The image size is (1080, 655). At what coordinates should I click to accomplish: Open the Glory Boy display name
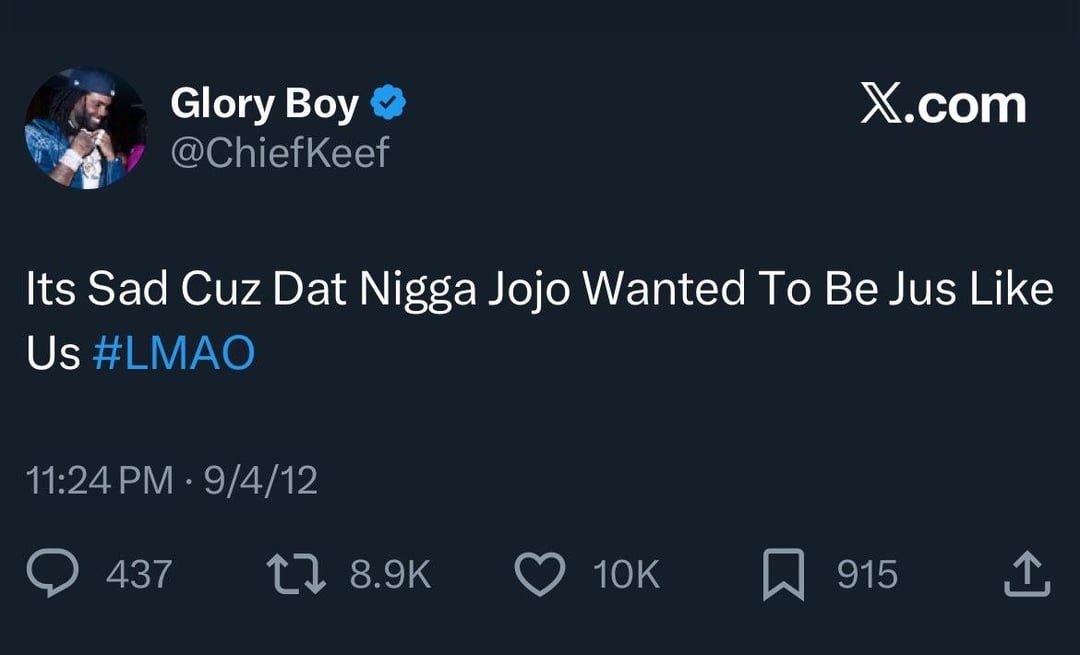[x=264, y=103]
